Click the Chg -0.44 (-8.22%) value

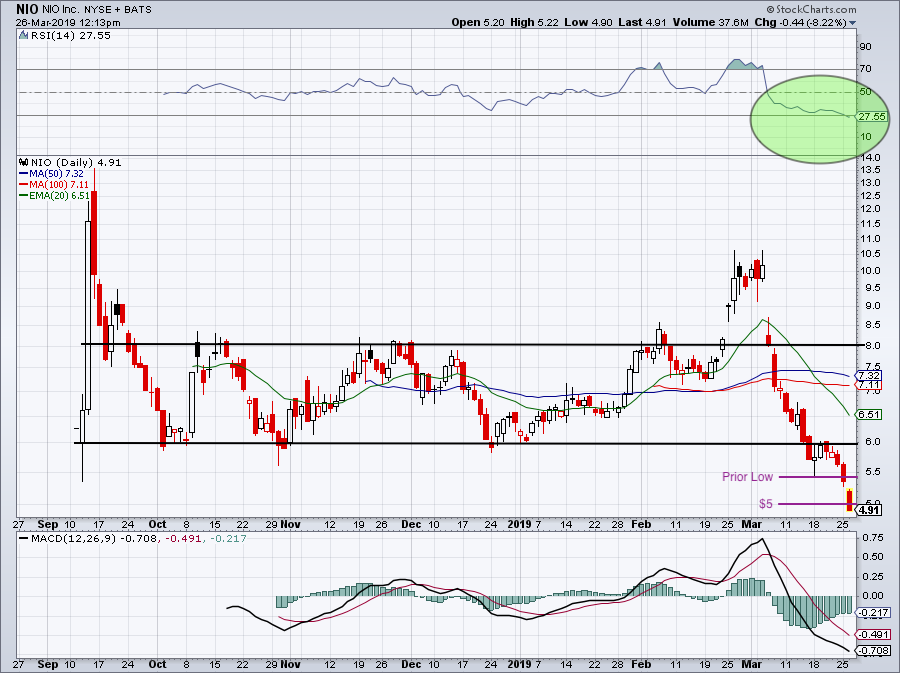(x=801, y=22)
